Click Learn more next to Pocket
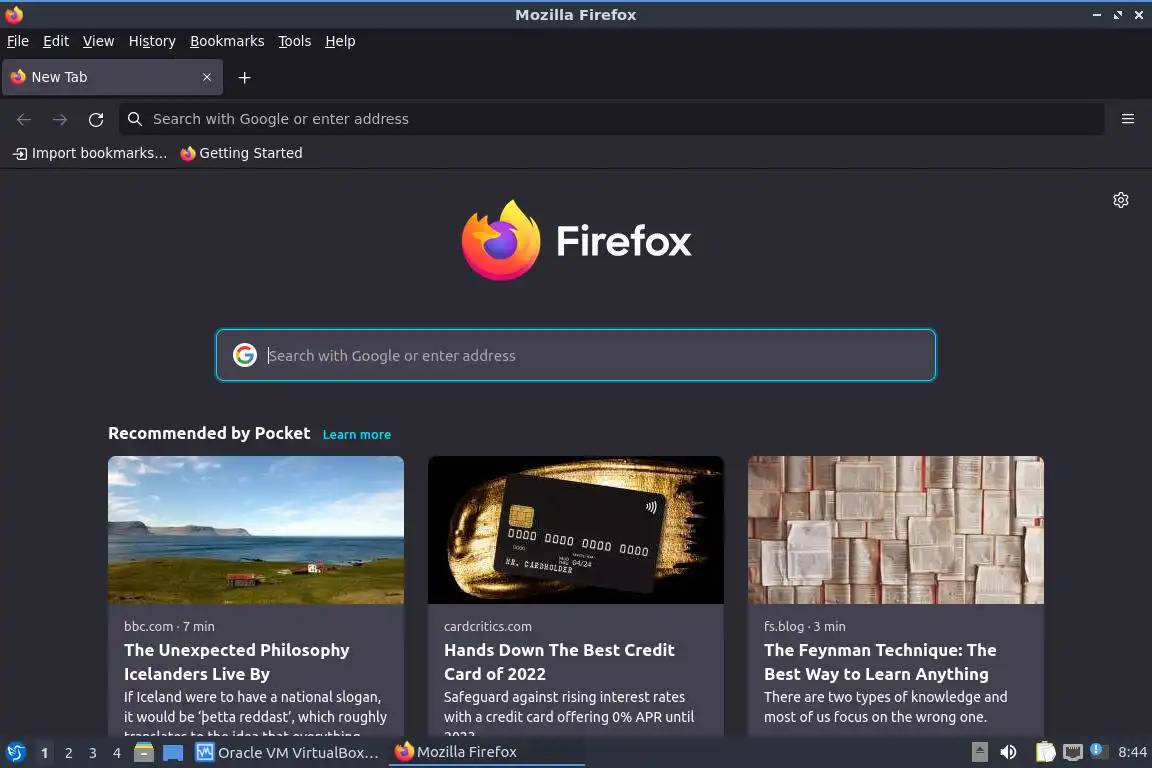Image resolution: width=1152 pixels, height=768 pixels. click(357, 434)
